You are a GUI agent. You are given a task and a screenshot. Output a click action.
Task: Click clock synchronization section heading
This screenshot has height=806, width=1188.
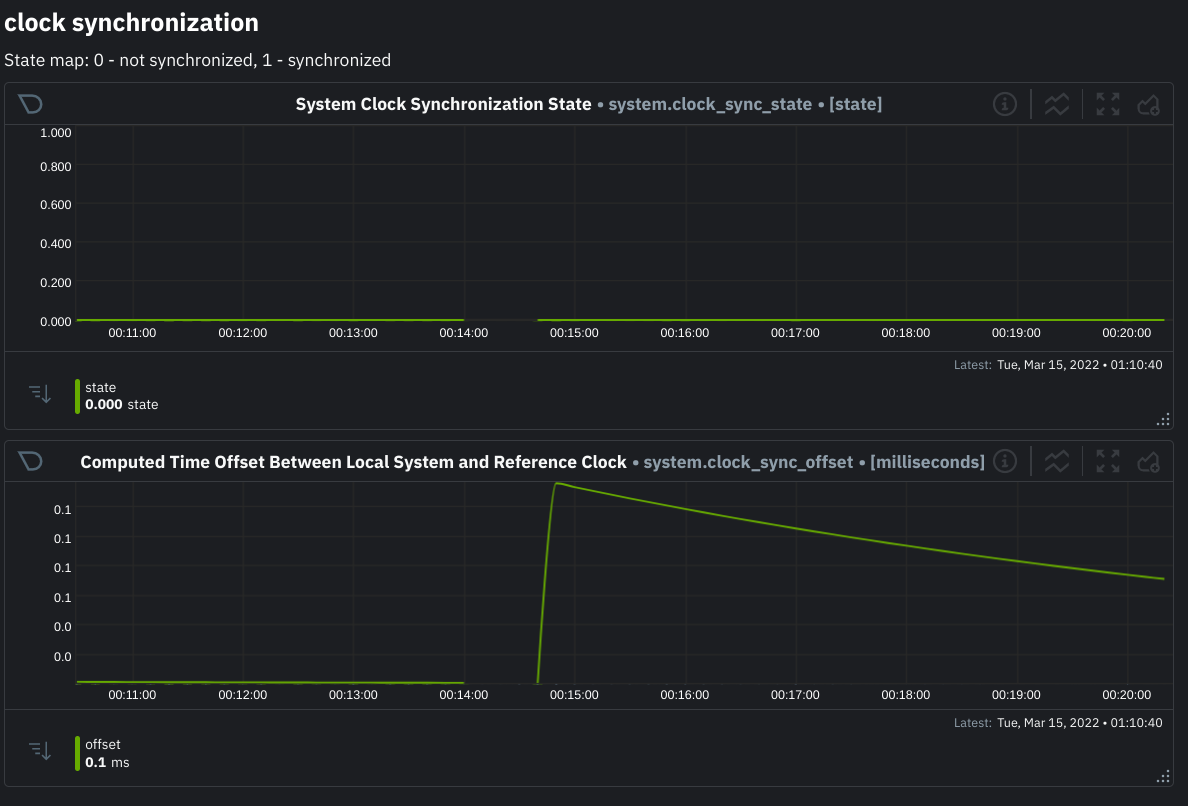pos(131,23)
